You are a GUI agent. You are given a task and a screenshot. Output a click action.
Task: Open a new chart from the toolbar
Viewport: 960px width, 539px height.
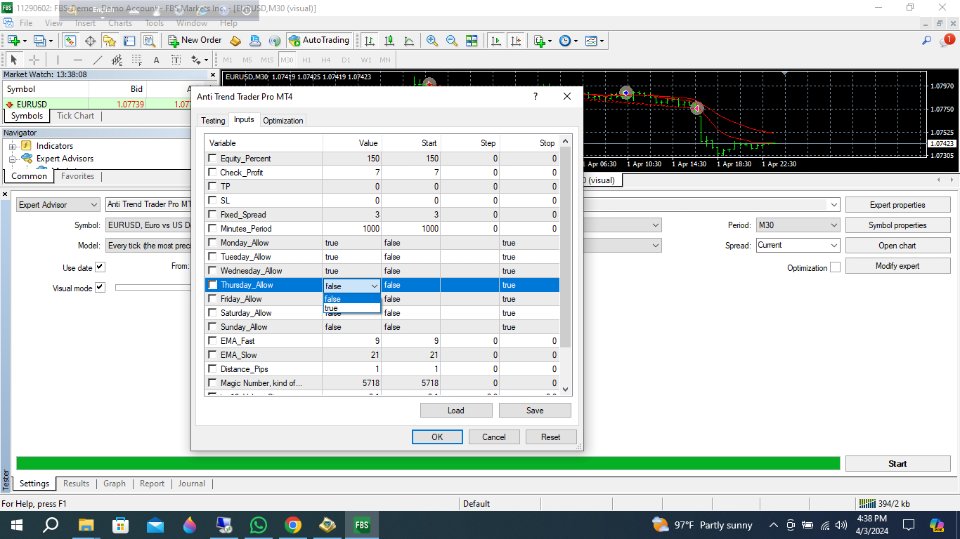pos(13,40)
